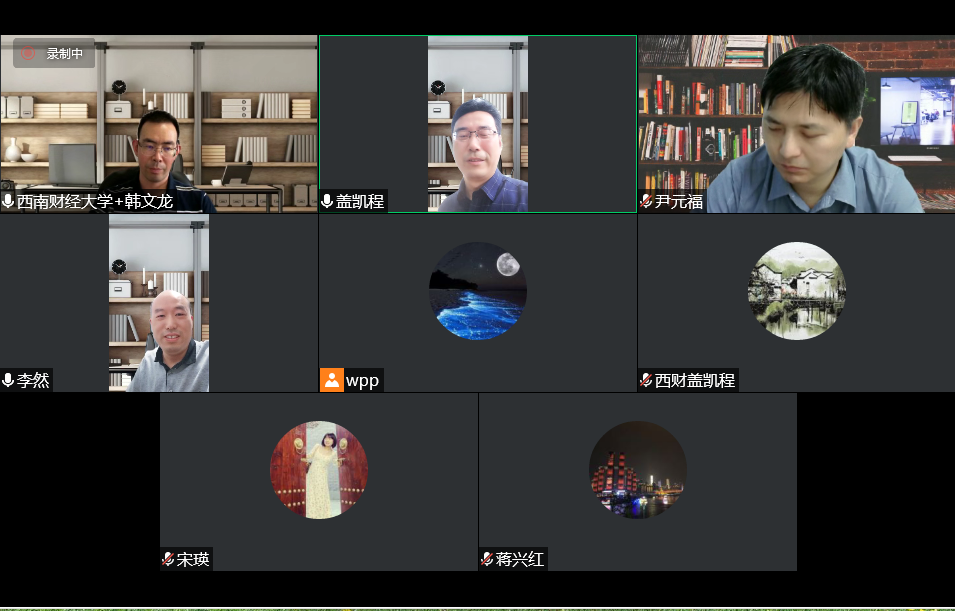Image resolution: width=955 pixels, height=611 pixels.
Task: Click the wpp participant name label
Action: pos(362,380)
